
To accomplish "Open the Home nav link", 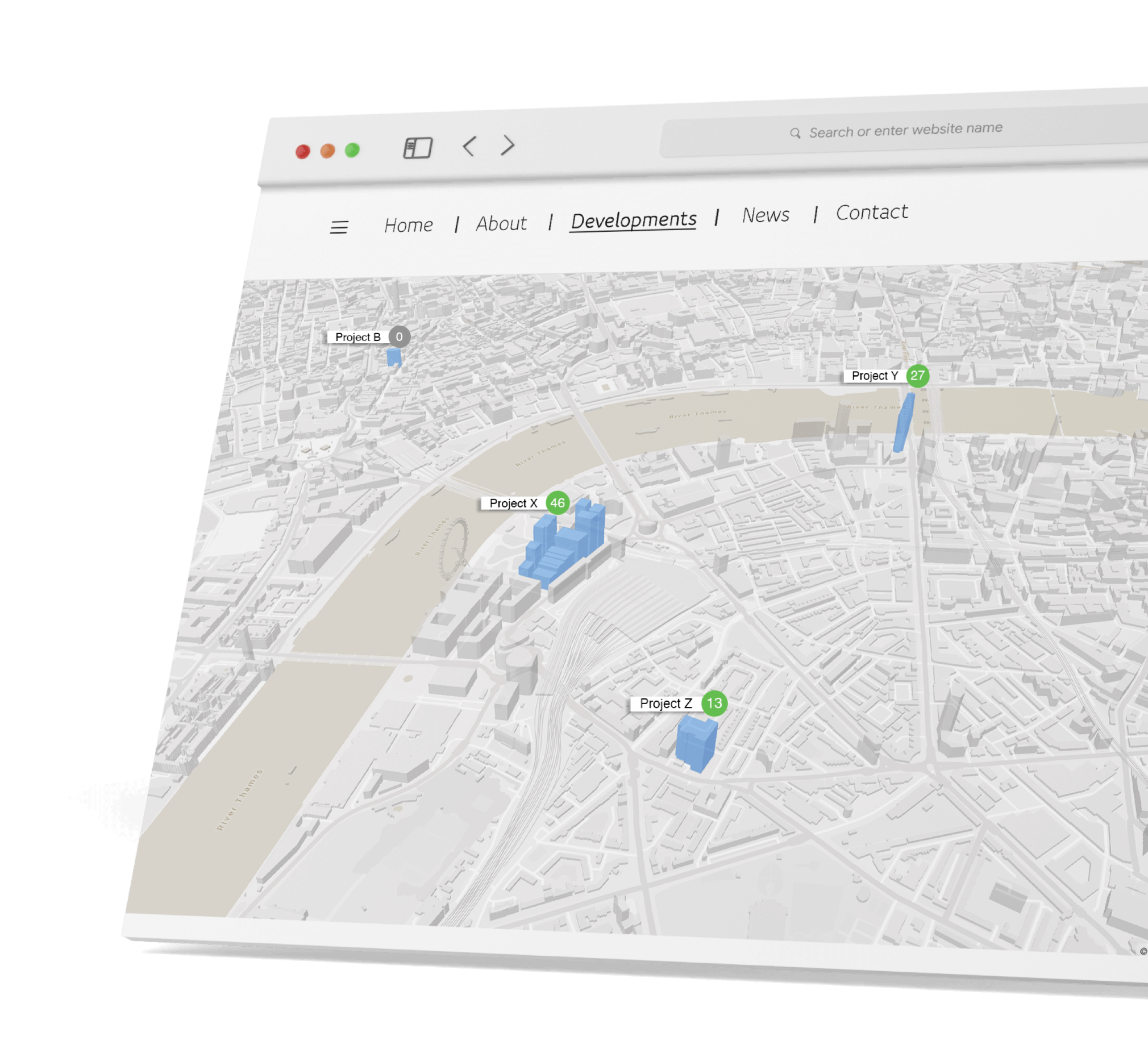I will [x=409, y=225].
